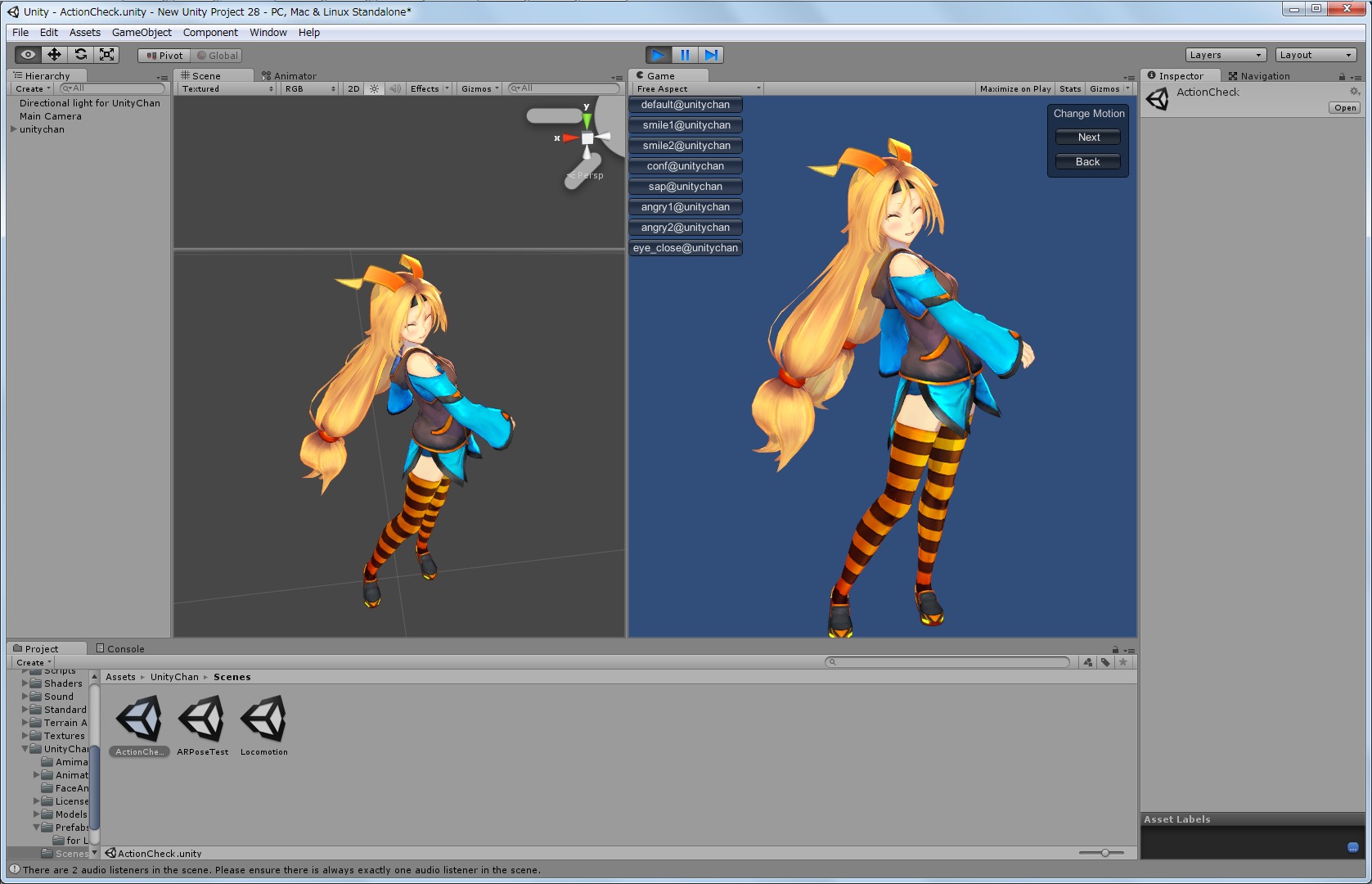Viewport: 1372px width, 884px height.
Task: Select the Rotate transform tool
Action: [80, 55]
